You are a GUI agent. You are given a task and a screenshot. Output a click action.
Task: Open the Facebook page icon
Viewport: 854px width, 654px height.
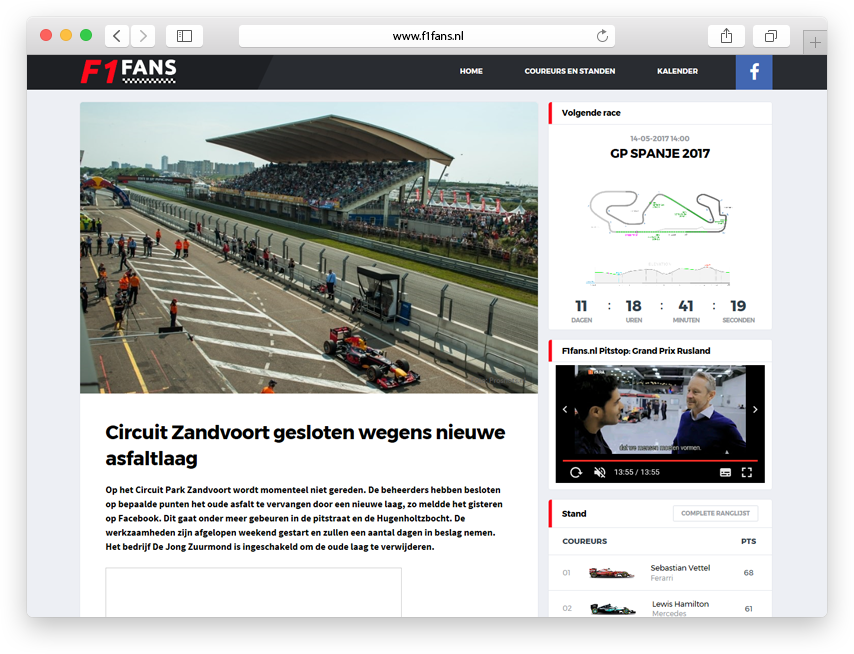[x=754, y=72]
